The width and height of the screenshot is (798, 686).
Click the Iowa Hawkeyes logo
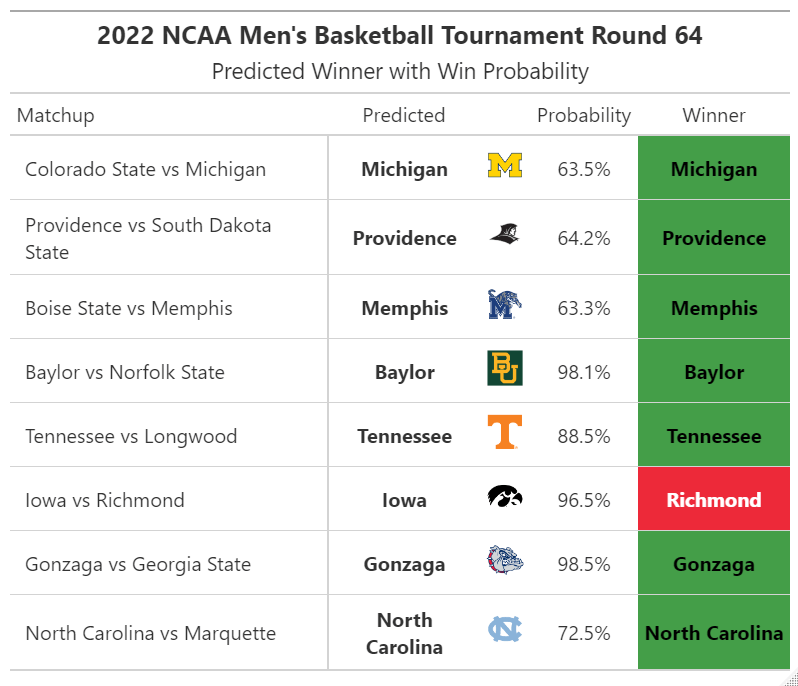505,497
